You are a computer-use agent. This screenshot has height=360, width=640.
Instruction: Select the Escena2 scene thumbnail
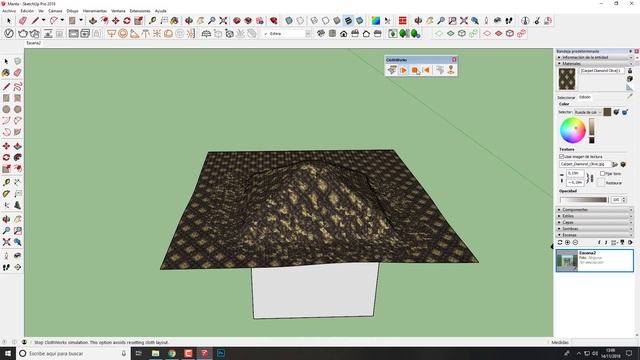coord(567,260)
